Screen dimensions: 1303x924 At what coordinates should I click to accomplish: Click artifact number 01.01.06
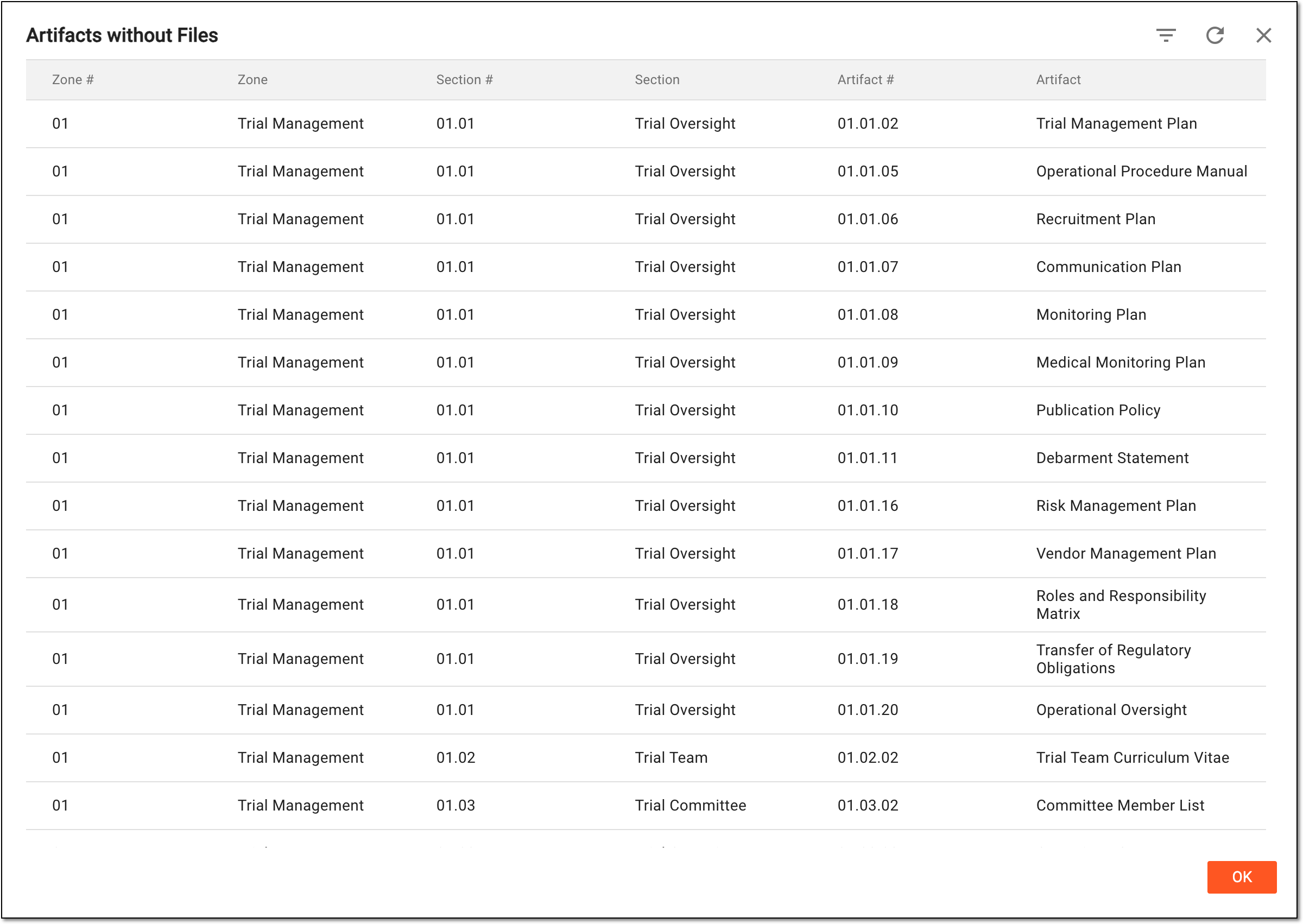point(868,219)
